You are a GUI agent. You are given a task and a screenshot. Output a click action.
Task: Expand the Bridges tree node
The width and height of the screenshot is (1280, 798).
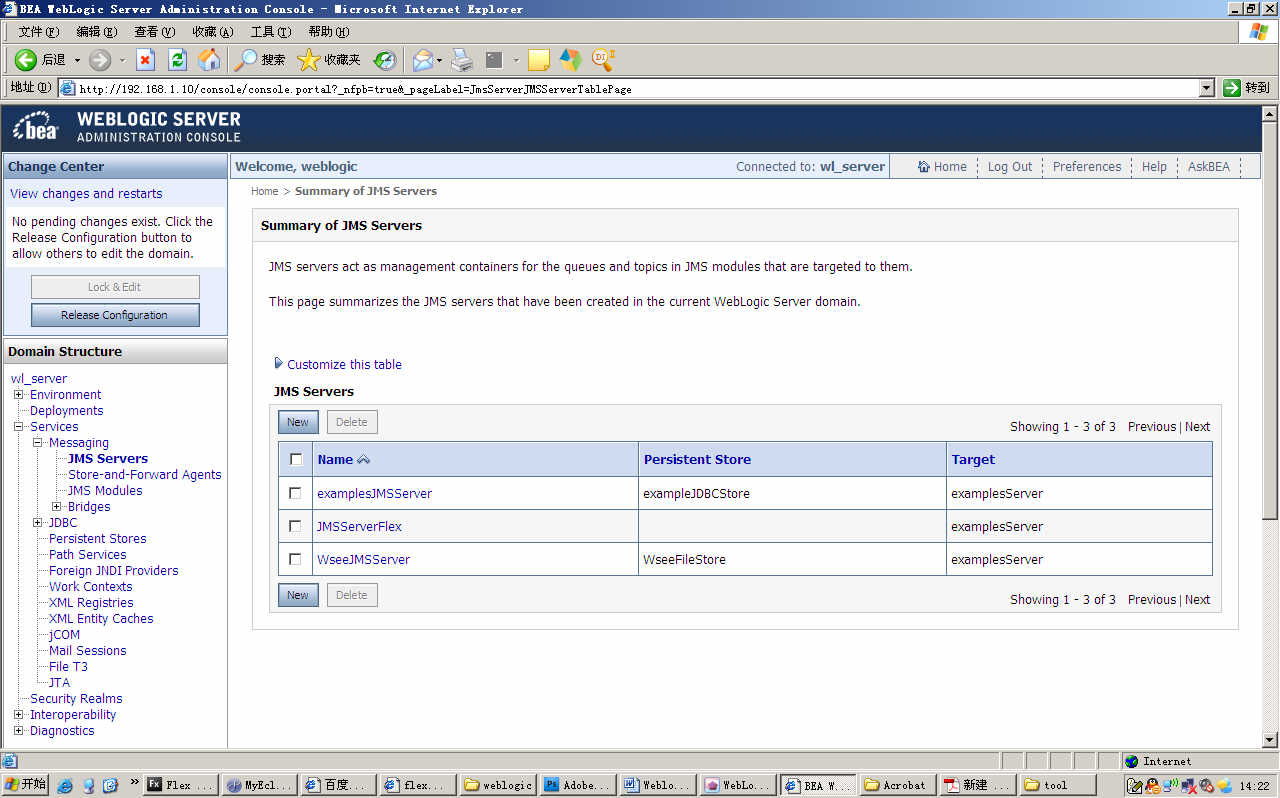(56, 506)
